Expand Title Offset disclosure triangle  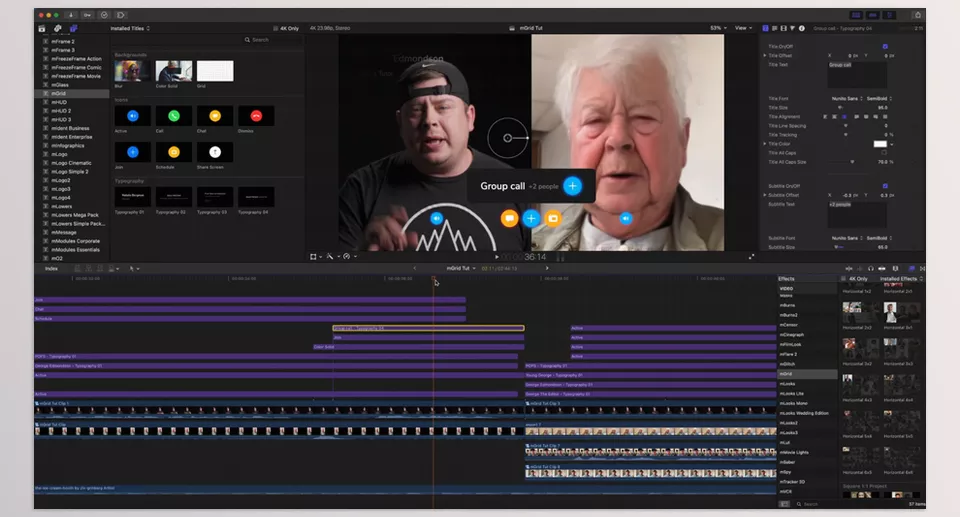click(765, 56)
